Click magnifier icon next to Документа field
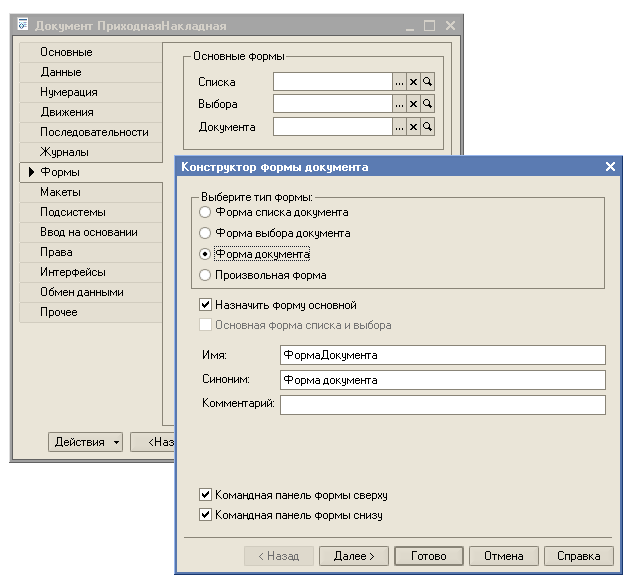Image resolution: width=633 pixels, height=583 pixels. pos(427,127)
